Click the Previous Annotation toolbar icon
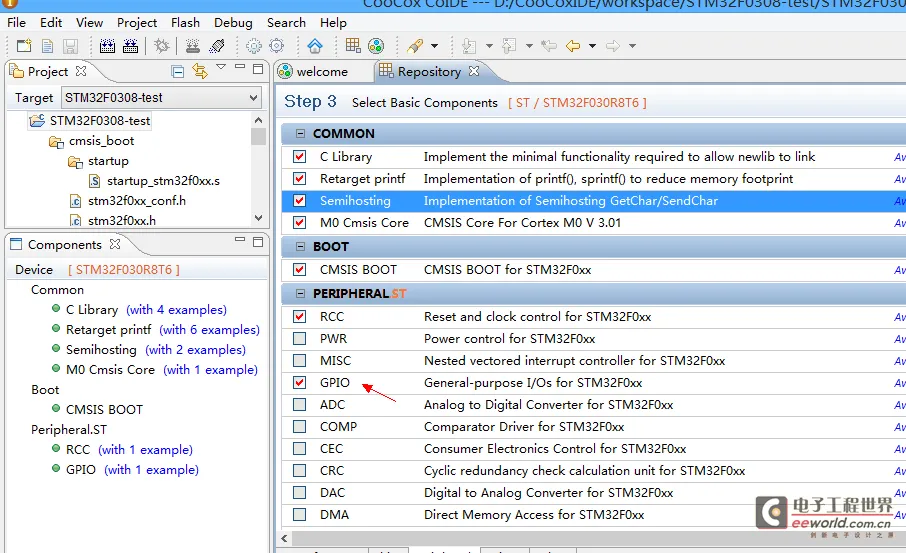 click(x=509, y=46)
